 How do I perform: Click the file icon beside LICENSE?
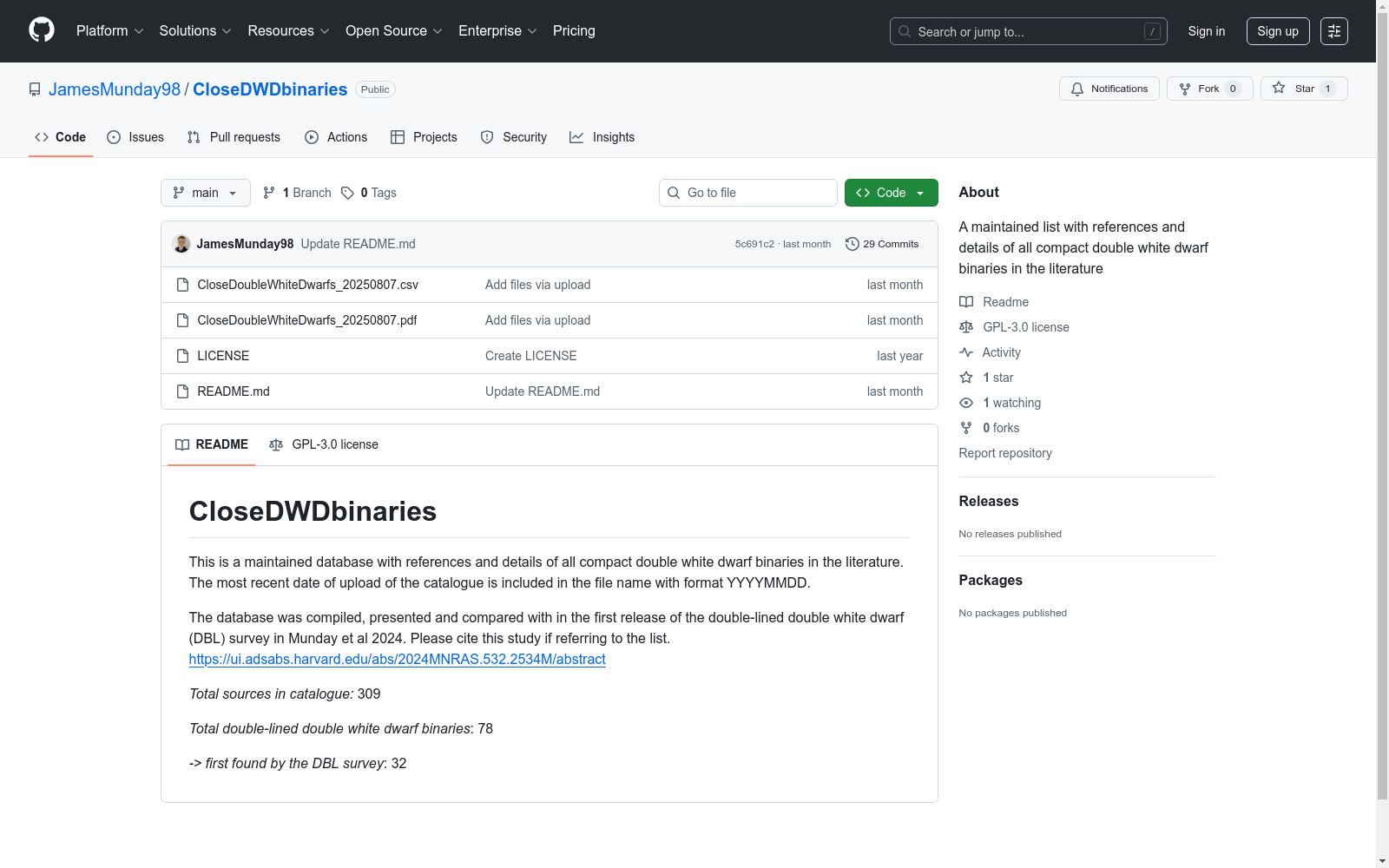pyautogui.click(x=182, y=356)
